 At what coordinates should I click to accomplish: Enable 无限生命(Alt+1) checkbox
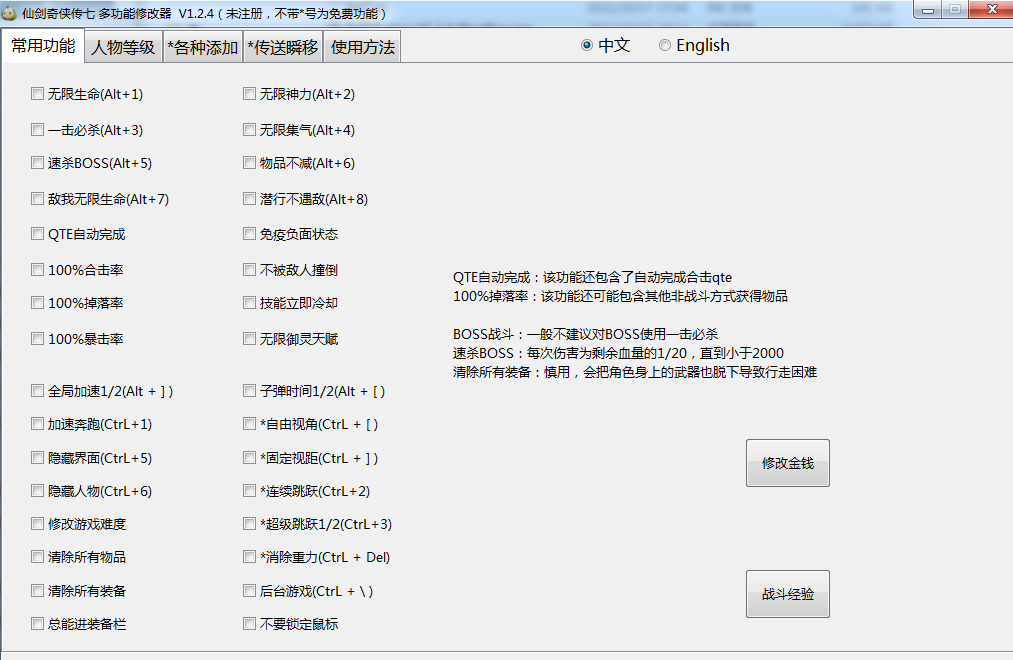tap(37, 94)
